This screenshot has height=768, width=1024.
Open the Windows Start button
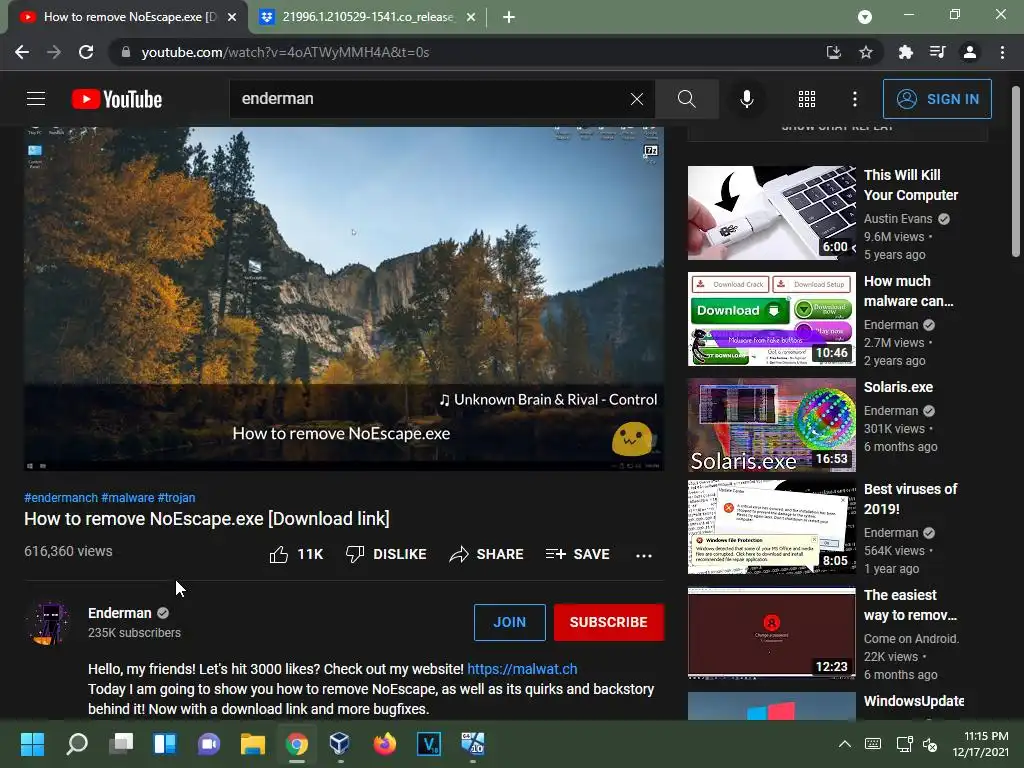coord(33,744)
